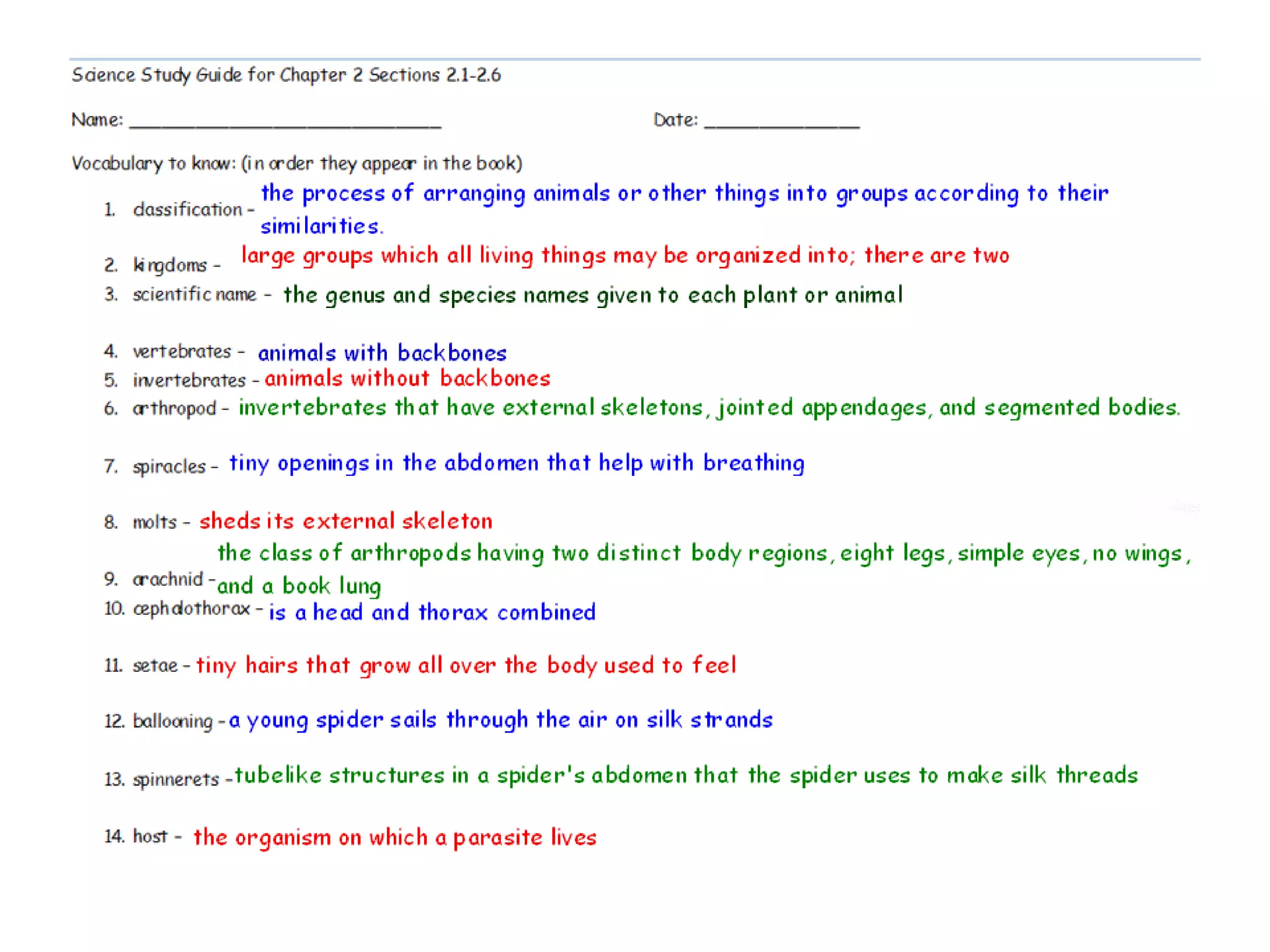Click the host definition about parasites

[394, 837]
